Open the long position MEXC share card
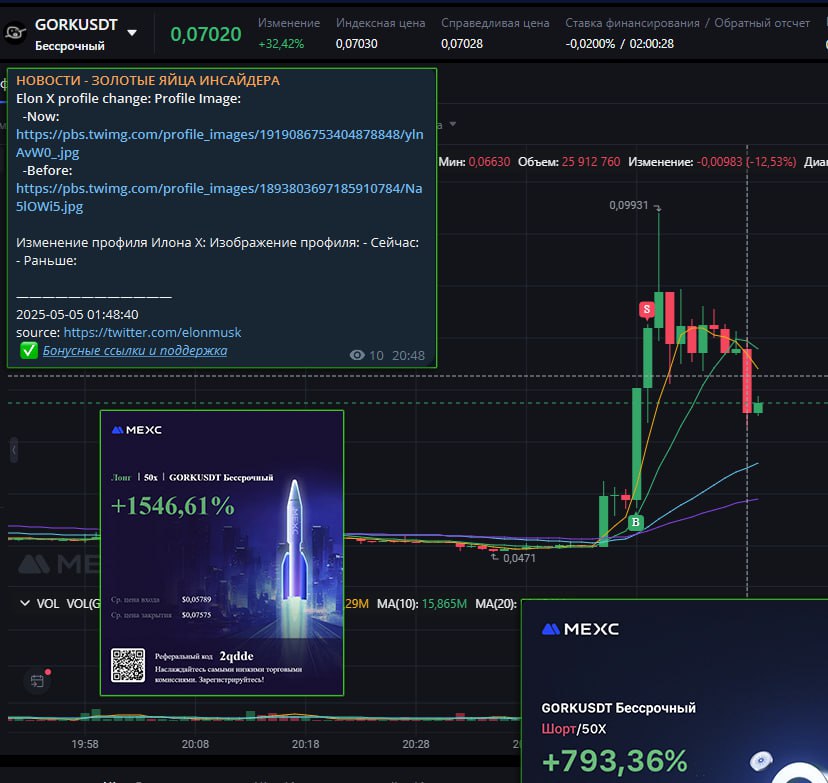This screenshot has width=828, height=783. (x=222, y=553)
